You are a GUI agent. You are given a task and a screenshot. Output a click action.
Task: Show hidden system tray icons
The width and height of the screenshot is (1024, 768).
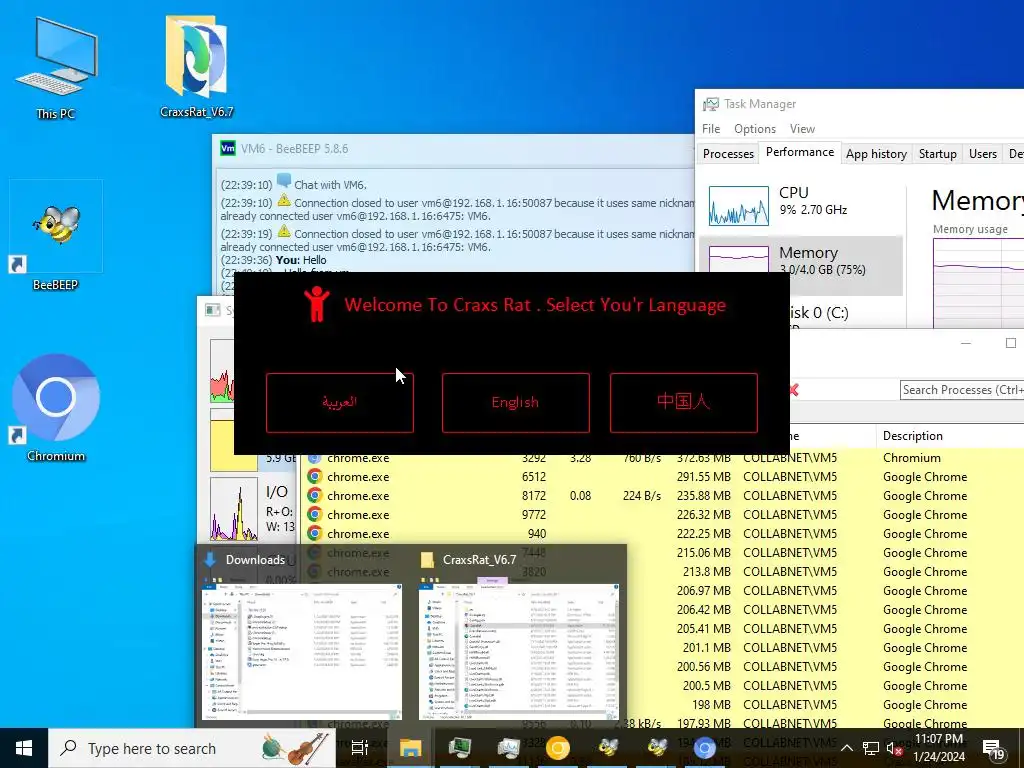point(847,748)
